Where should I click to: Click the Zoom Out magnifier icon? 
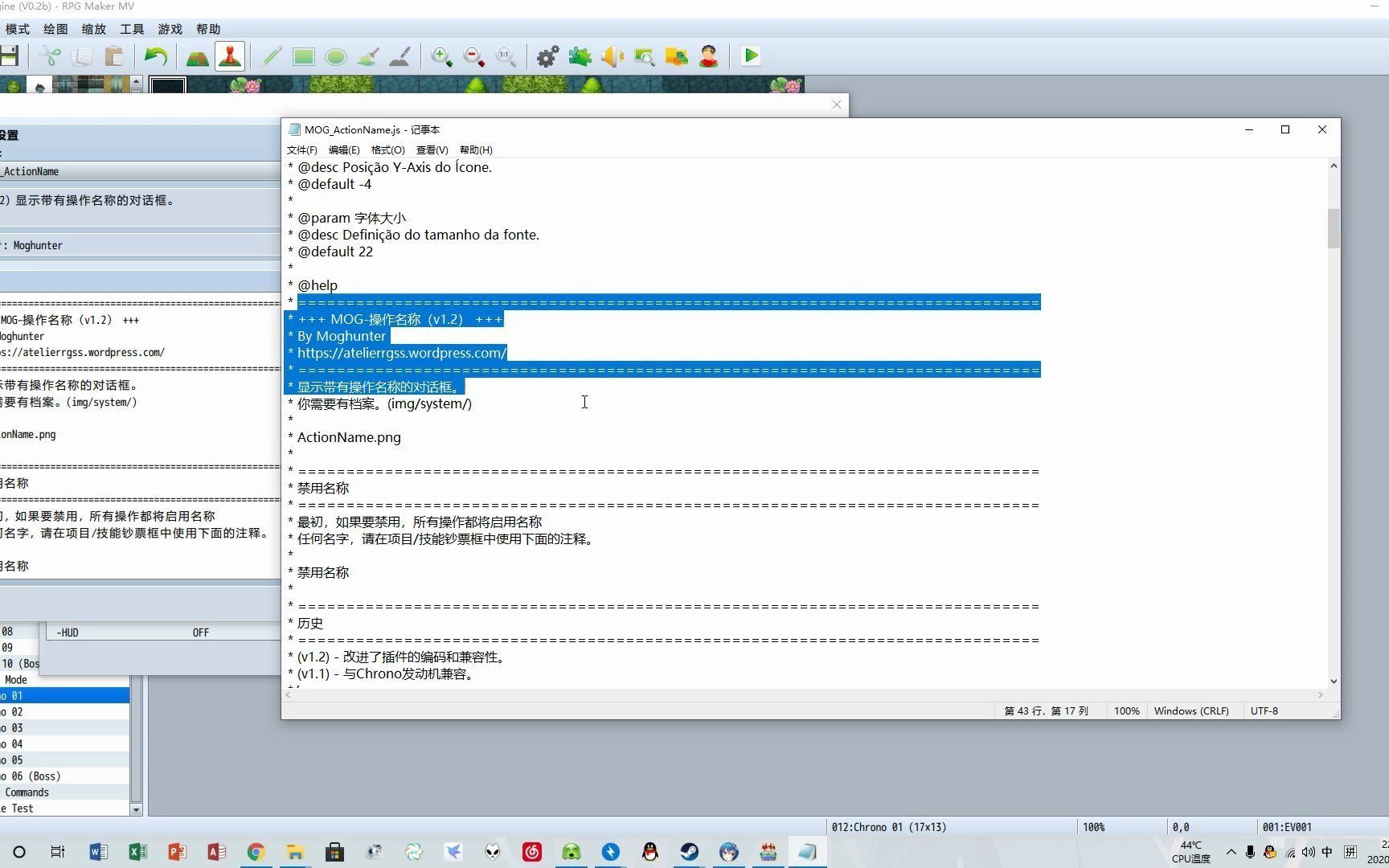[x=474, y=56]
